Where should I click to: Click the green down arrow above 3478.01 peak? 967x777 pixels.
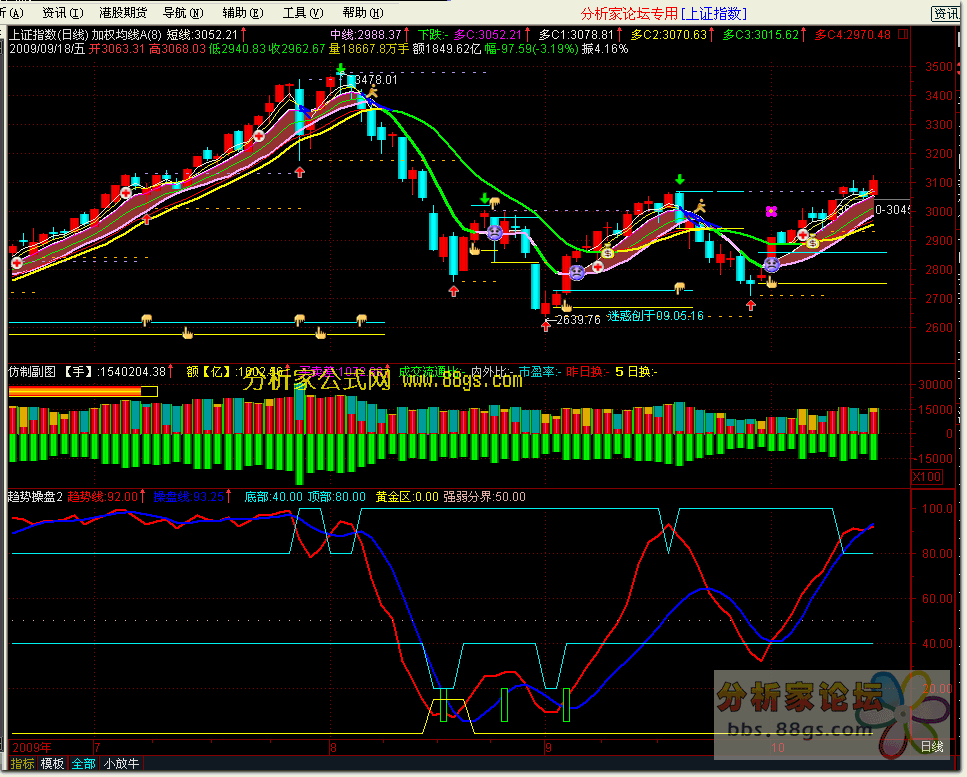click(341, 68)
